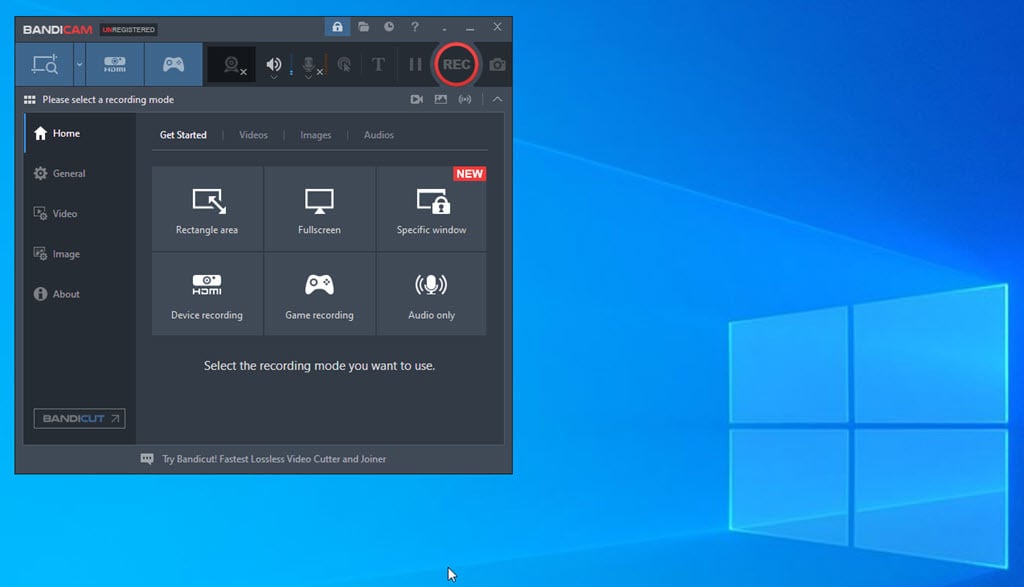Choose the Rectangle area recording mode
Viewport: 1024px width, 587px height.
coord(207,209)
